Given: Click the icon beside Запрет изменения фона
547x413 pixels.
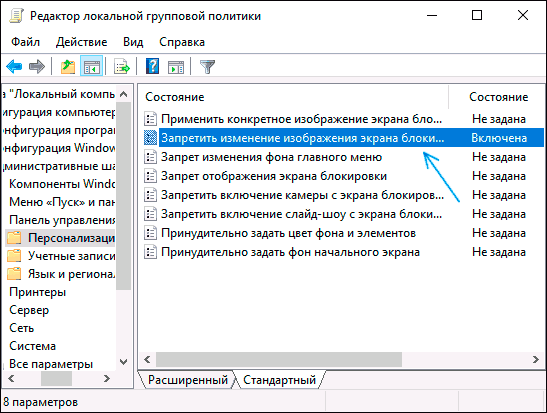Looking at the screenshot, I should pos(150,157).
